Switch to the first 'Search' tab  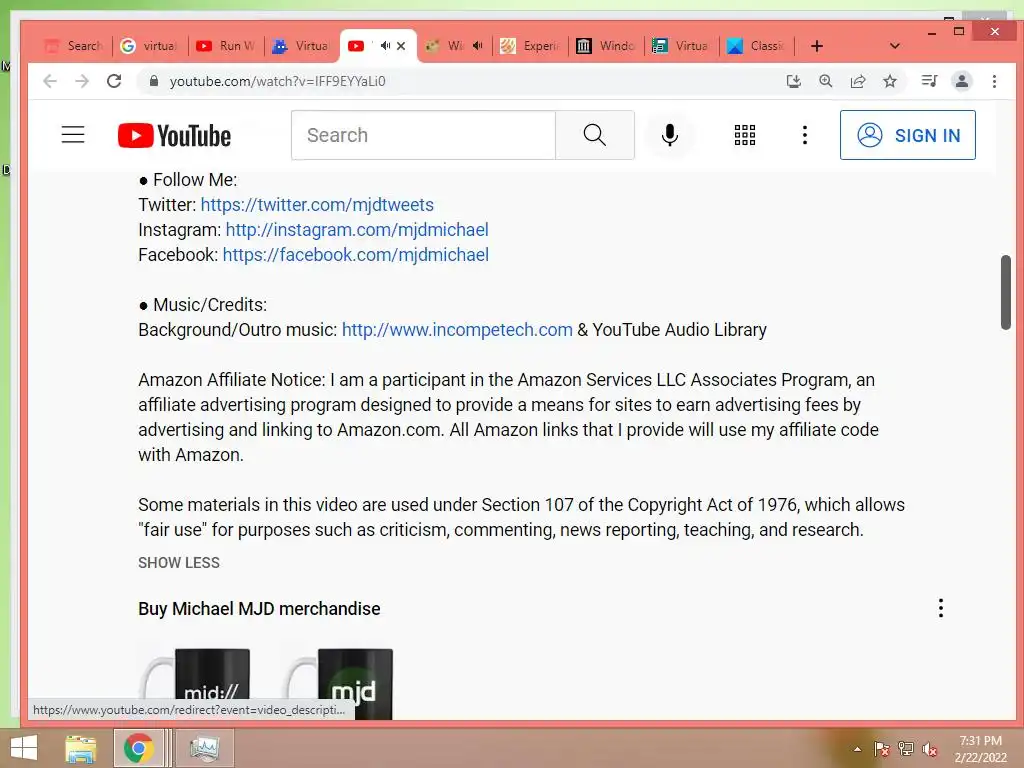click(x=73, y=46)
